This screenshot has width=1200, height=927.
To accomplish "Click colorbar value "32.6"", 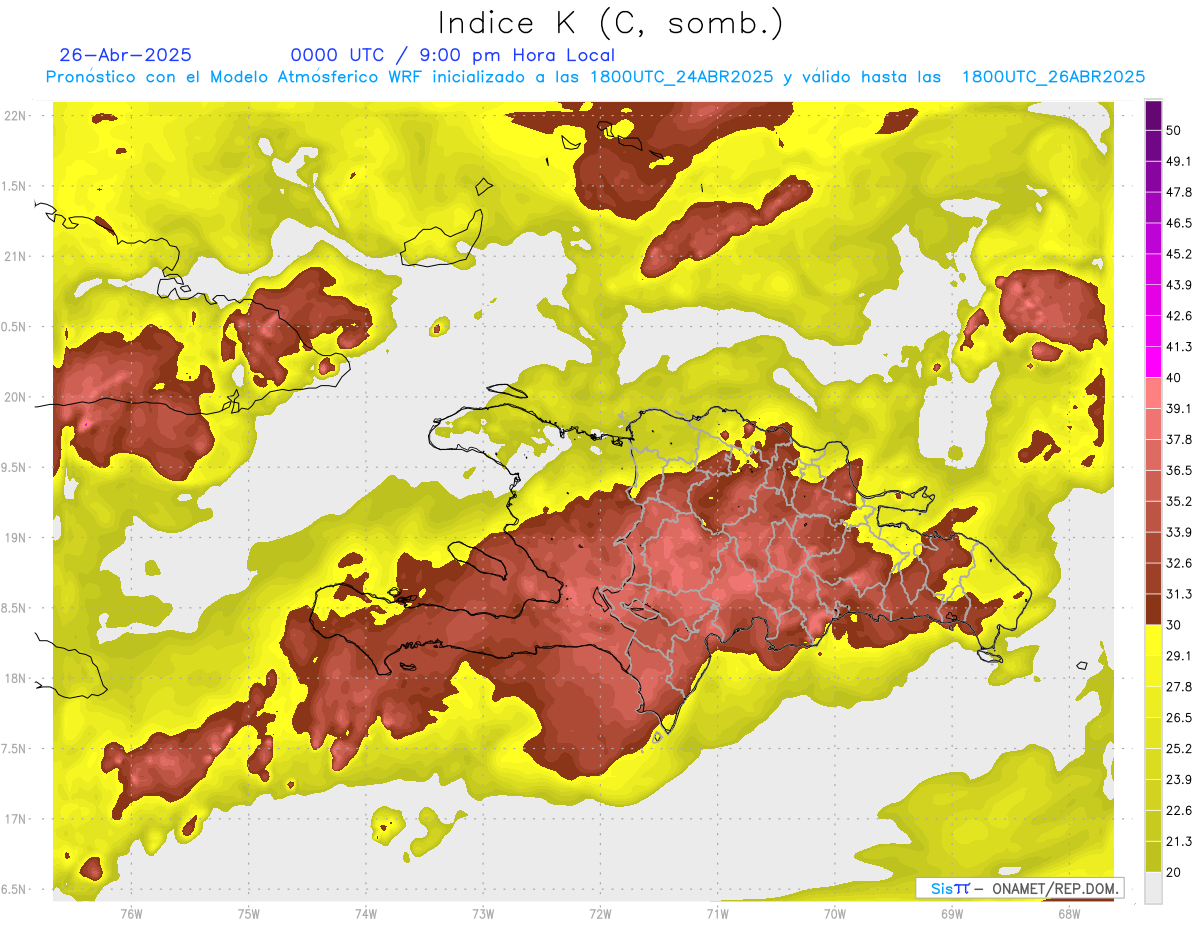I will point(1179,563).
